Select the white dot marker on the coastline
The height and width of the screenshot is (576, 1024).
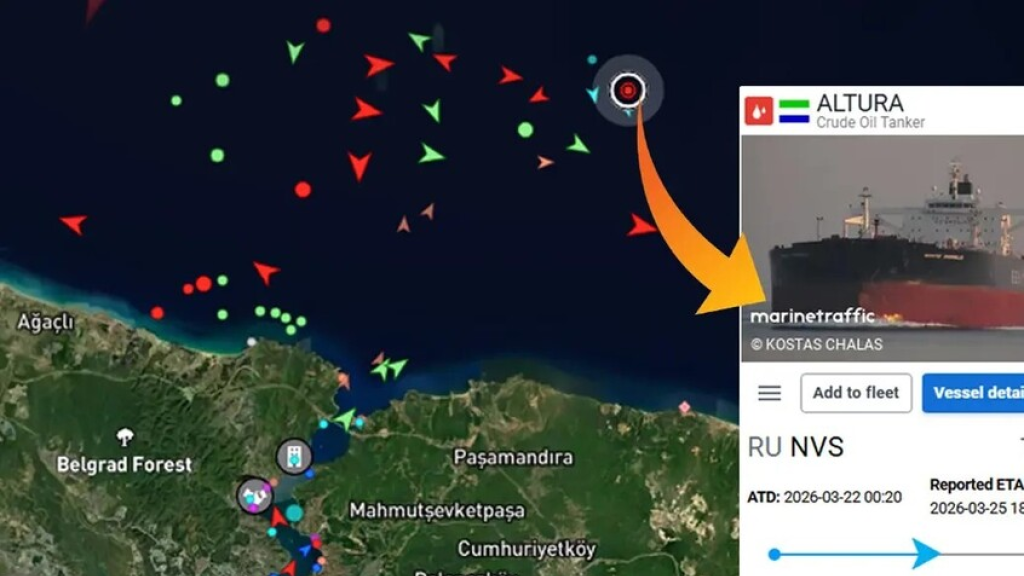[251, 342]
